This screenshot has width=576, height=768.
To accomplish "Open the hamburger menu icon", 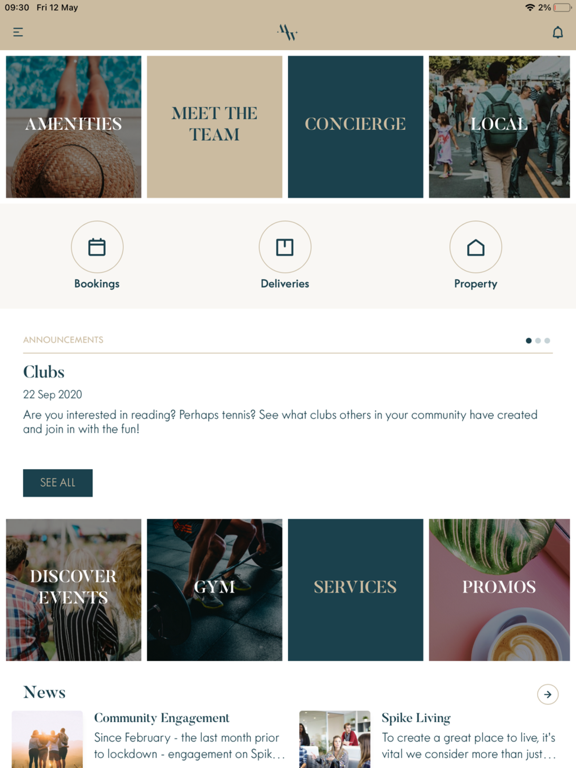I will pos(18,32).
